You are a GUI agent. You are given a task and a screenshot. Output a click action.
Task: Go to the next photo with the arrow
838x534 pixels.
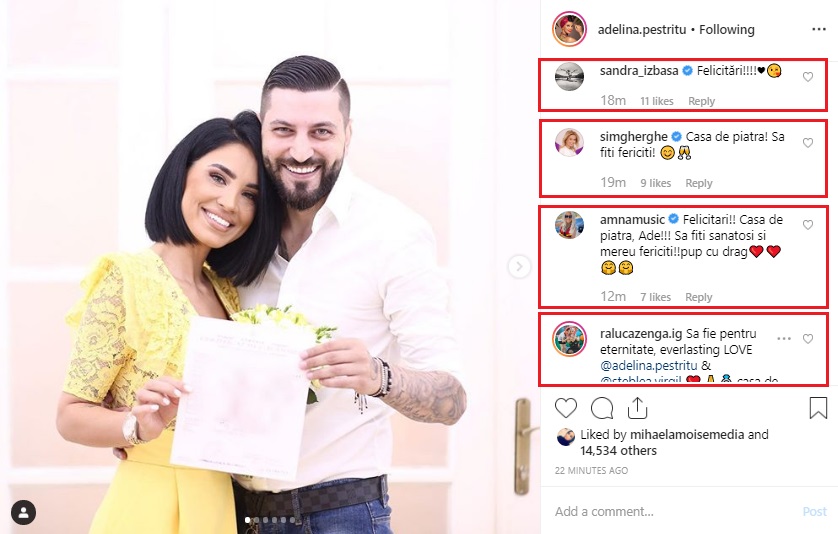(519, 266)
